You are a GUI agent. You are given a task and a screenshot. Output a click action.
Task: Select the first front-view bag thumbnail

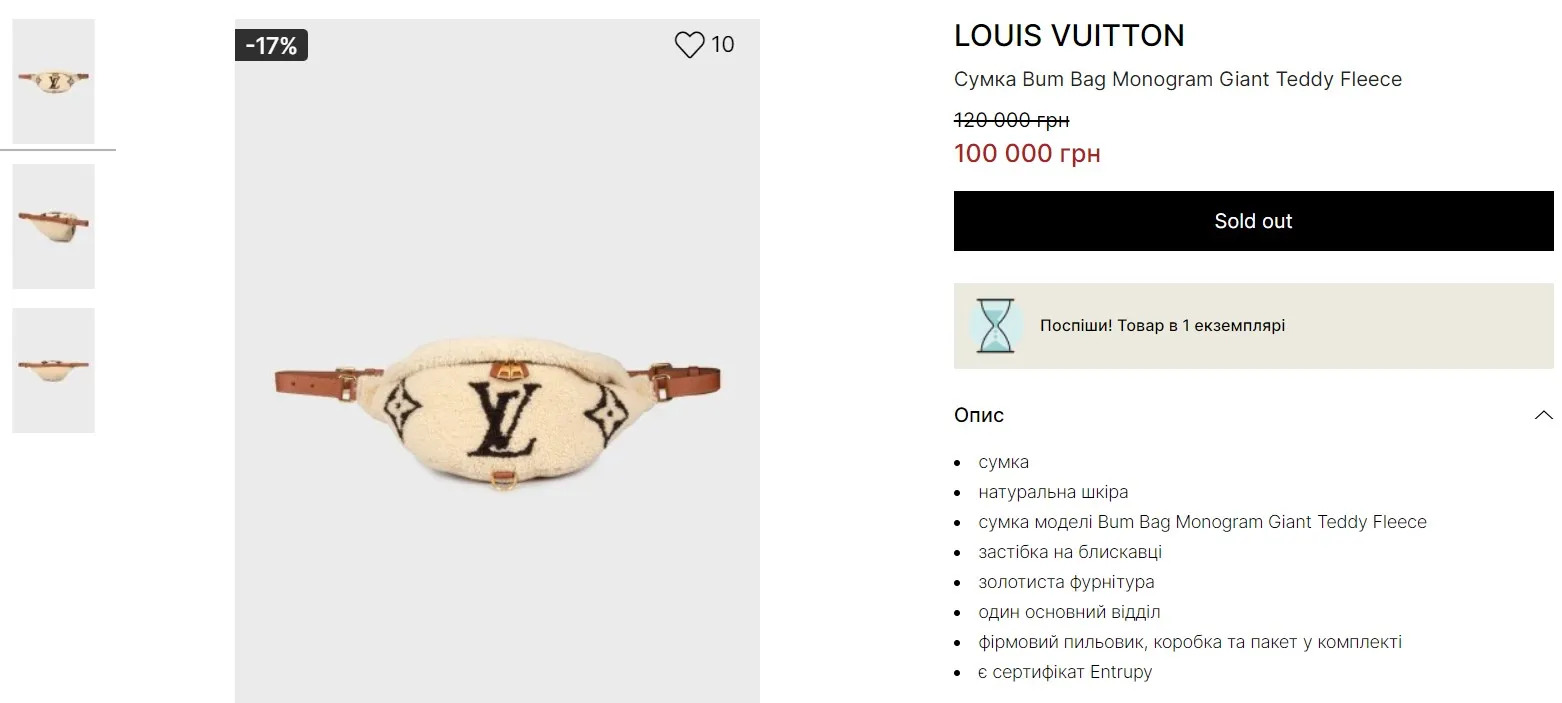54,81
